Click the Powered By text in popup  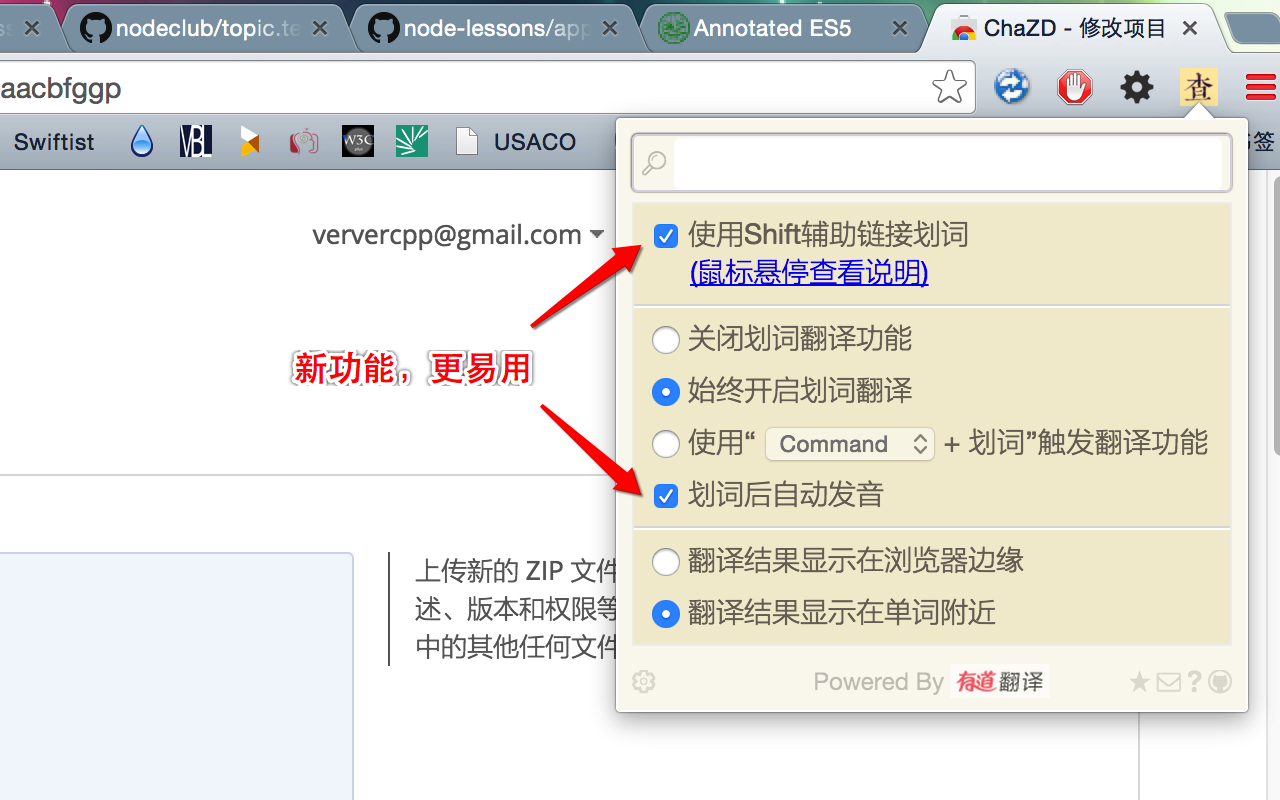click(x=878, y=682)
